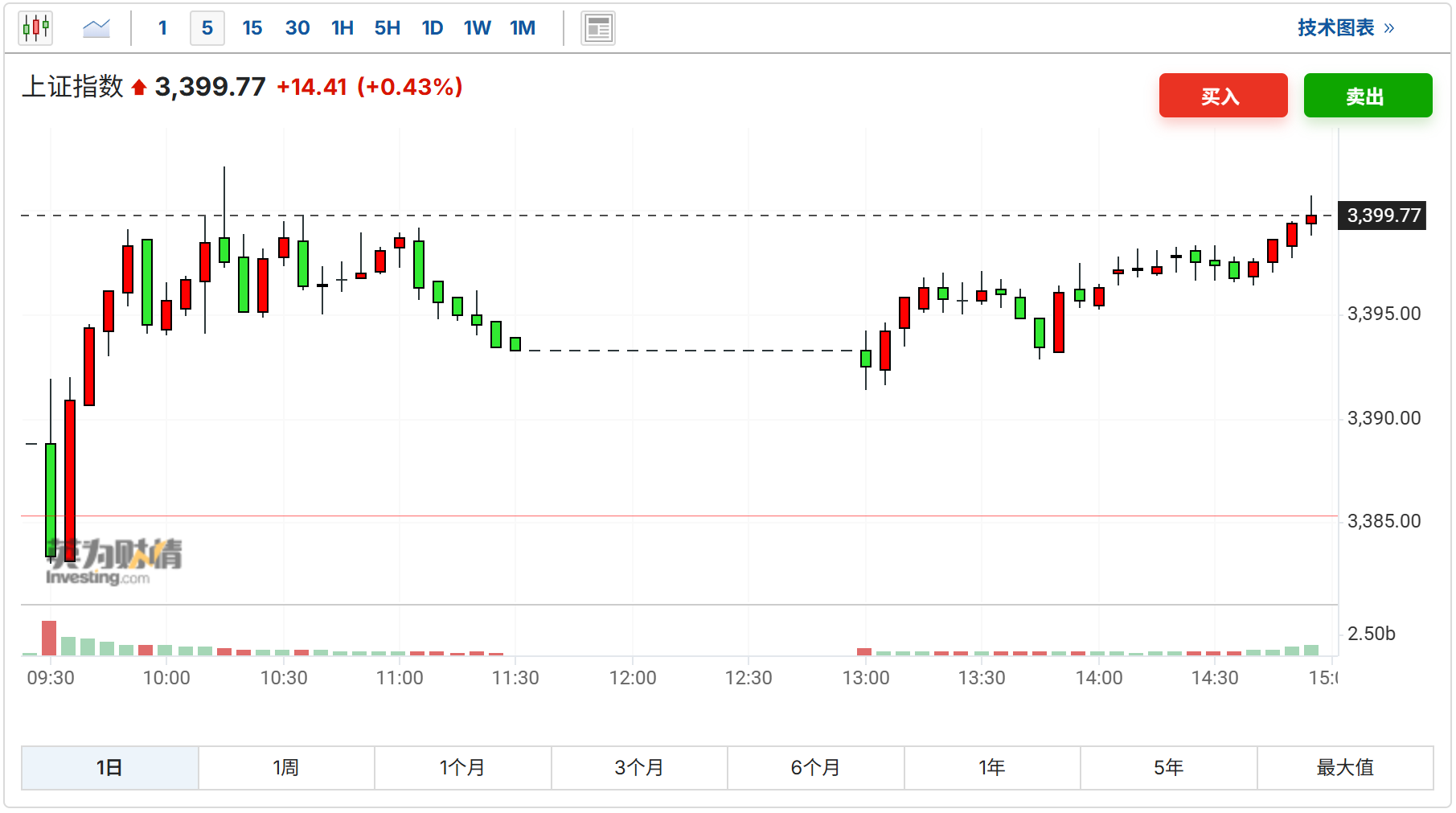Click the 12:00 time axis label

[633, 678]
